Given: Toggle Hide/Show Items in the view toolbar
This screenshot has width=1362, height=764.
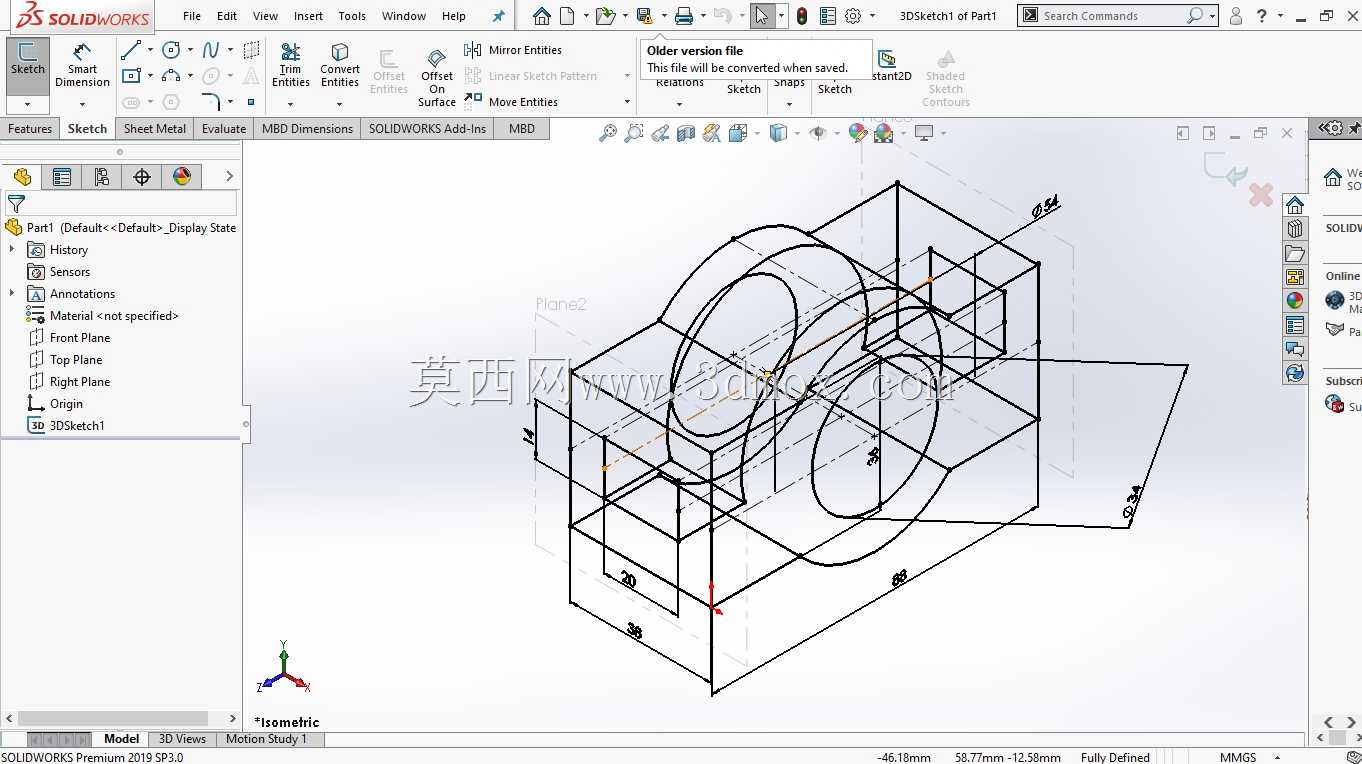Looking at the screenshot, I should 817,133.
